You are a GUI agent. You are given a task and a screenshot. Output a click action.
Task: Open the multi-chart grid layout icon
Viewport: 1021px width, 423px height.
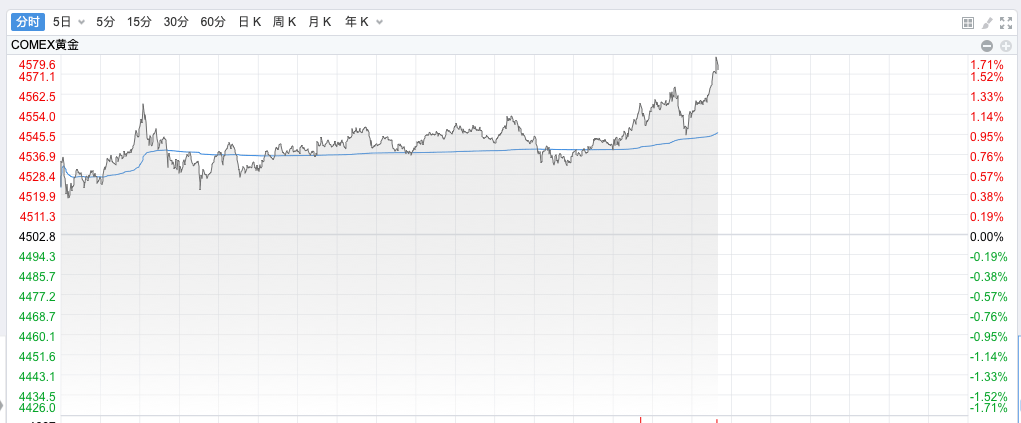click(967, 22)
